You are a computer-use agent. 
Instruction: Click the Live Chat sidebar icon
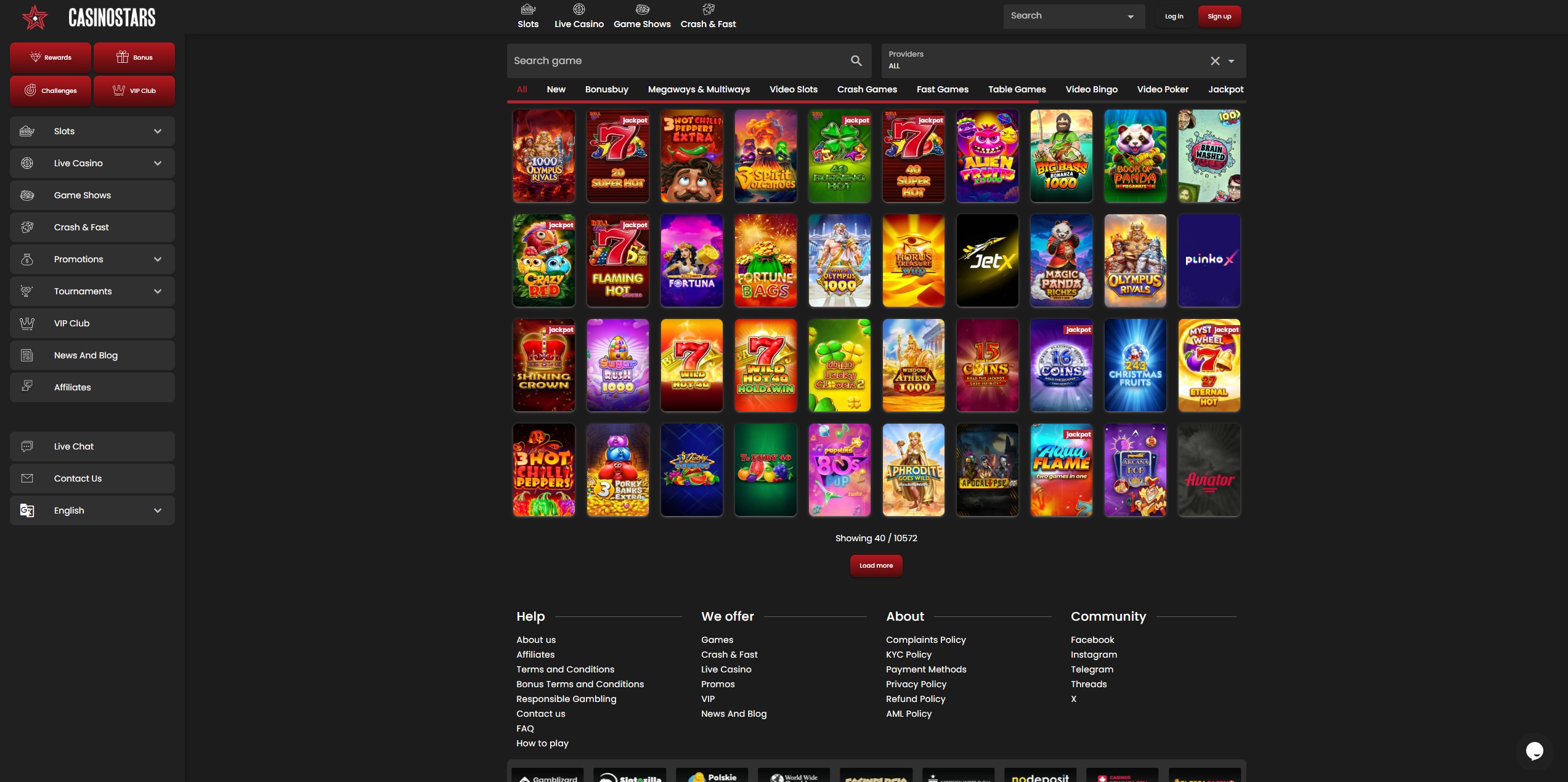[x=27, y=446]
